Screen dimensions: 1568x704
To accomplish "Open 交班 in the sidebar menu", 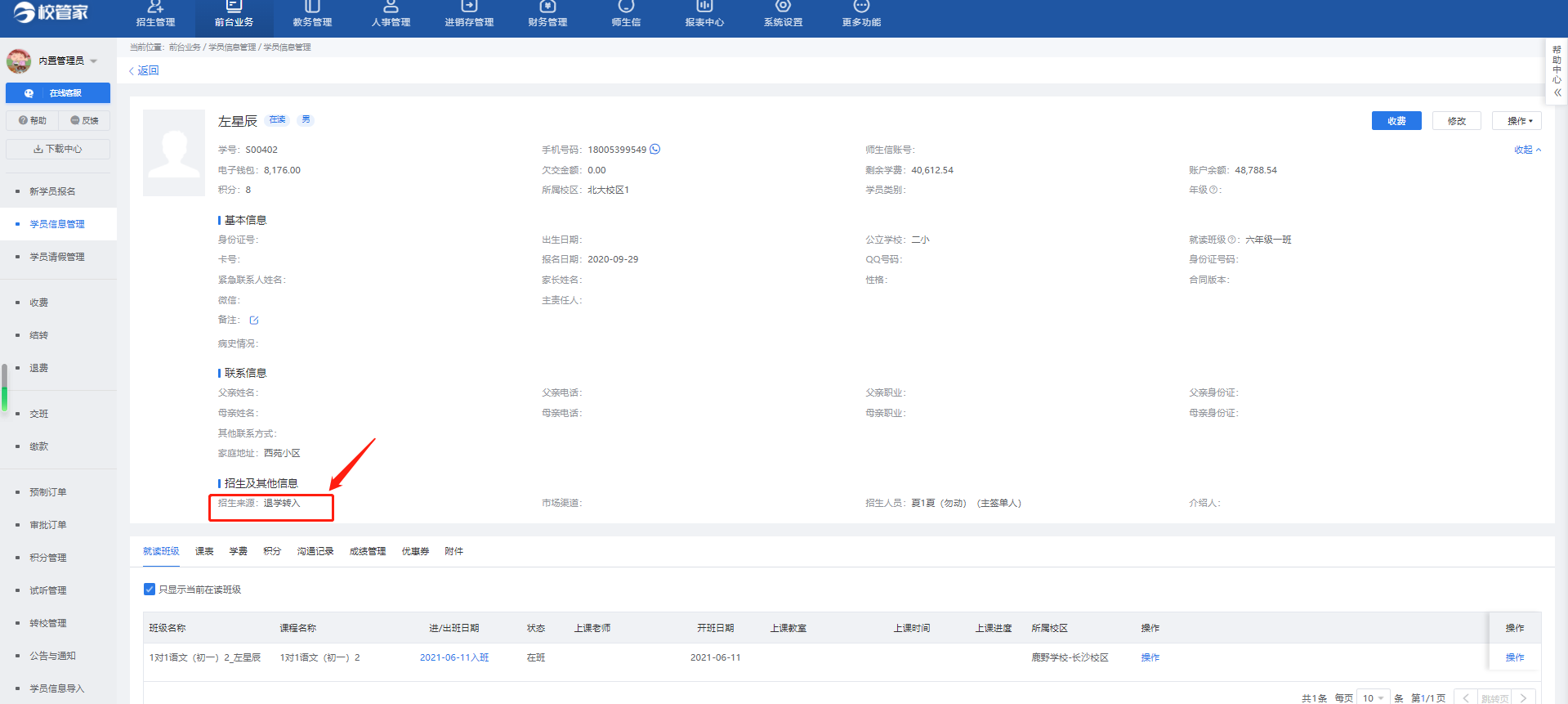I will [x=39, y=414].
